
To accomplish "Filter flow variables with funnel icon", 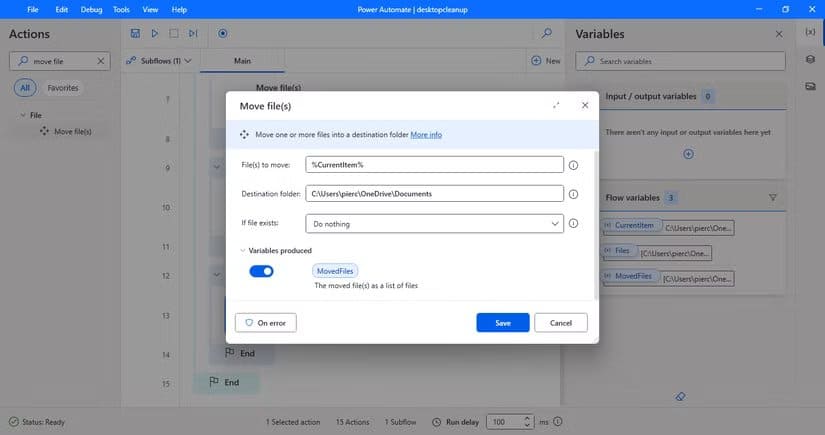I will (x=772, y=198).
